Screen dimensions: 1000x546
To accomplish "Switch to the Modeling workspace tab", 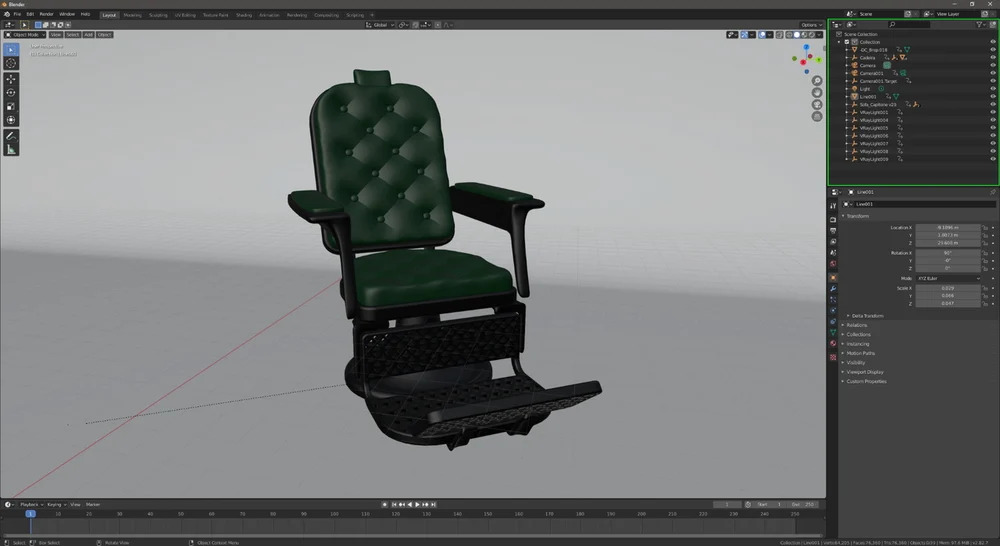I will (x=133, y=15).
